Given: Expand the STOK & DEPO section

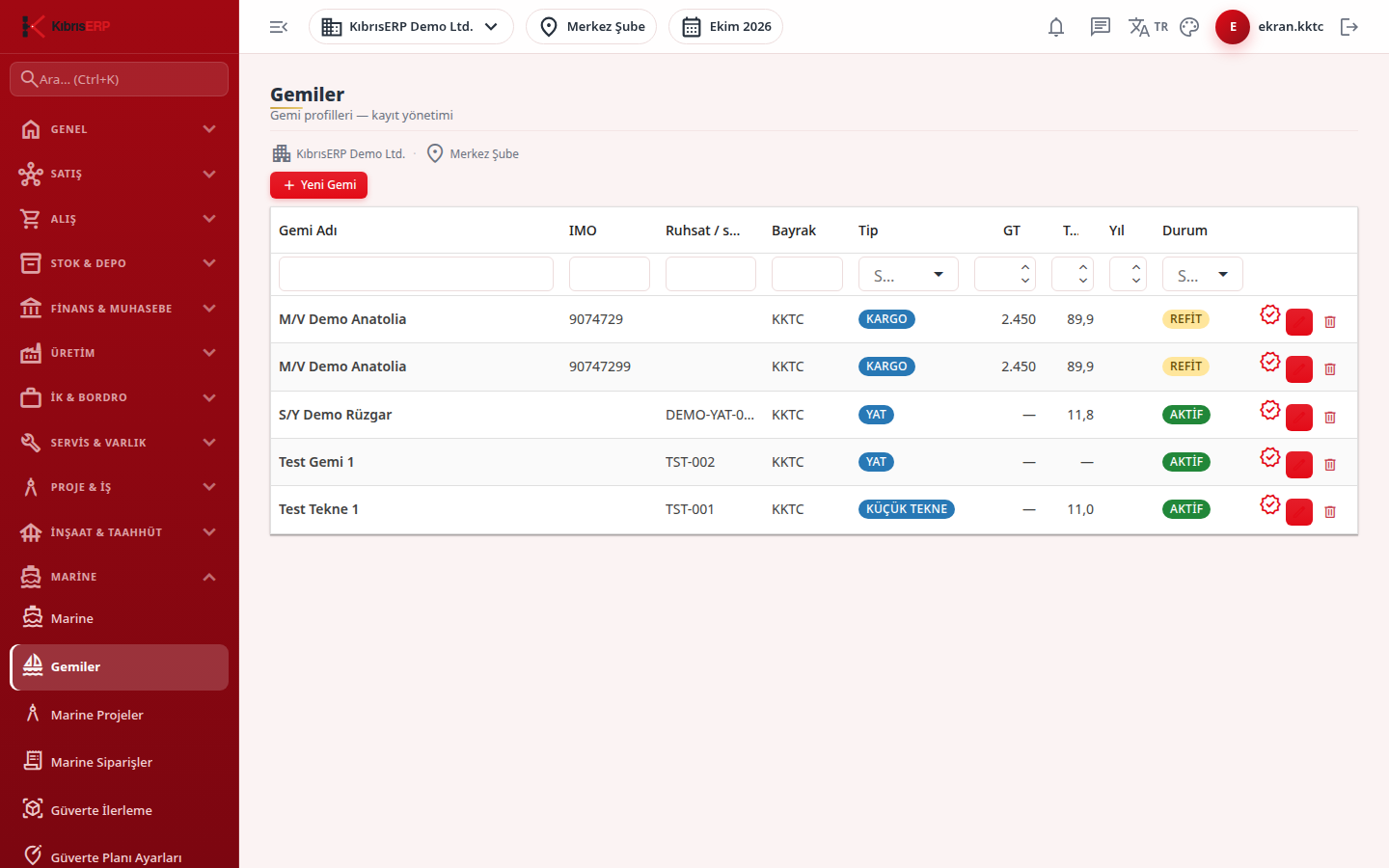Looking at the screenshot, I should click(x=120, y=263).
